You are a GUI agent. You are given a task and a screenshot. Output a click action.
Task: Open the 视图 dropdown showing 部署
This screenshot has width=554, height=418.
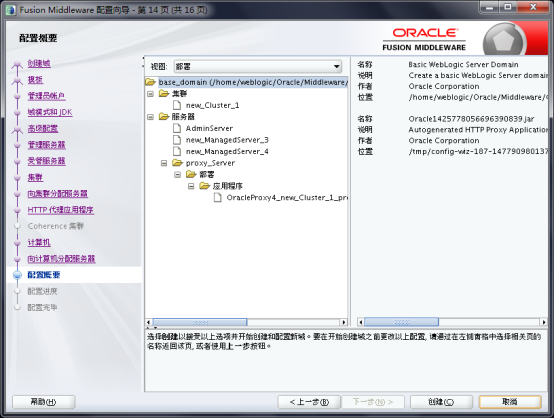(258, 66)
